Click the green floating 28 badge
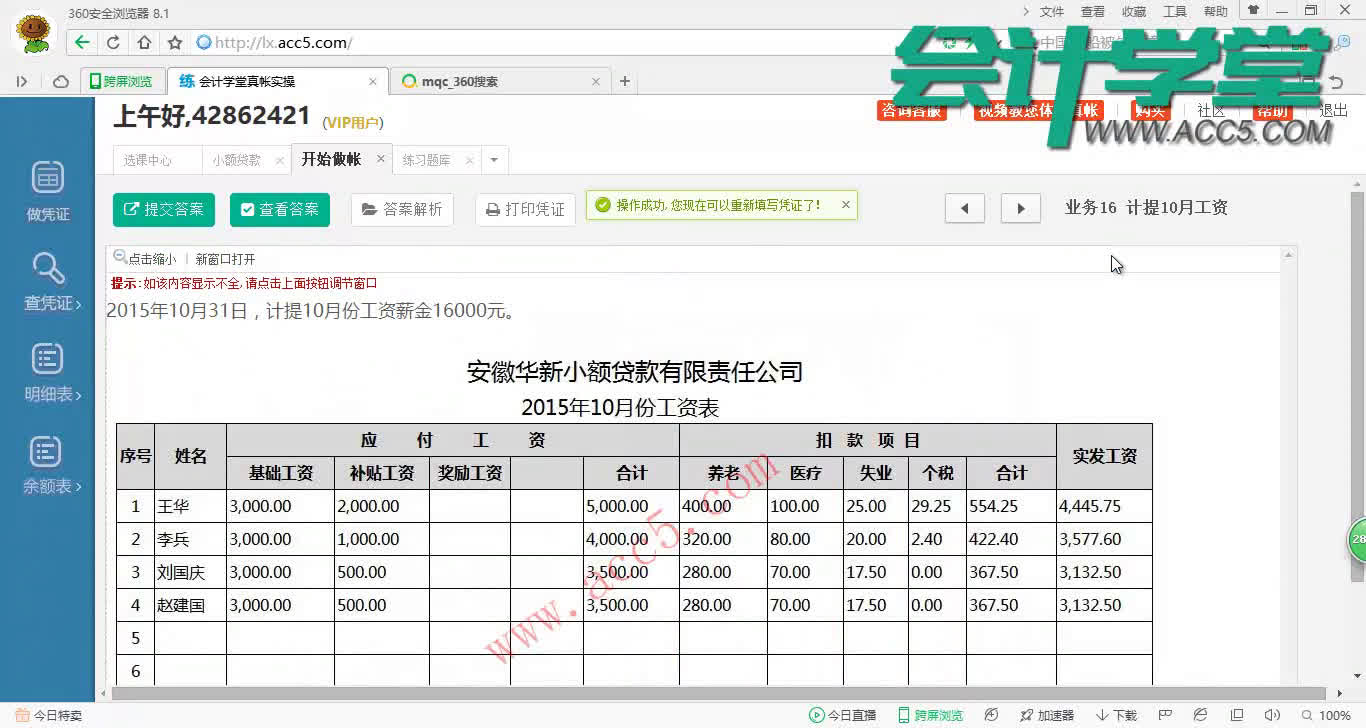Screen dimensions: 1366x728 1358,539
